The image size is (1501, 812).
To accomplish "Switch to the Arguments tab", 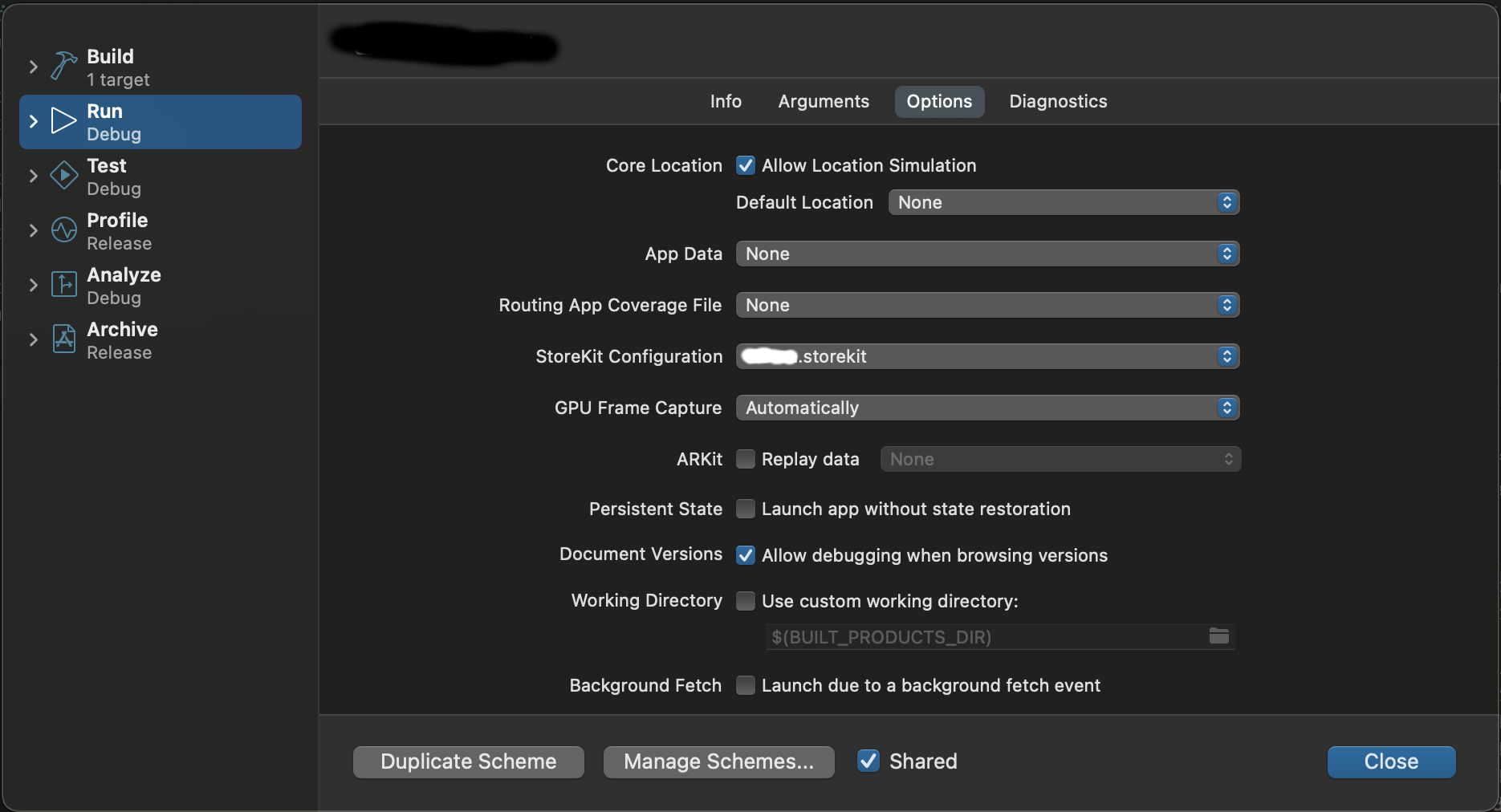I will pos(823,101).
